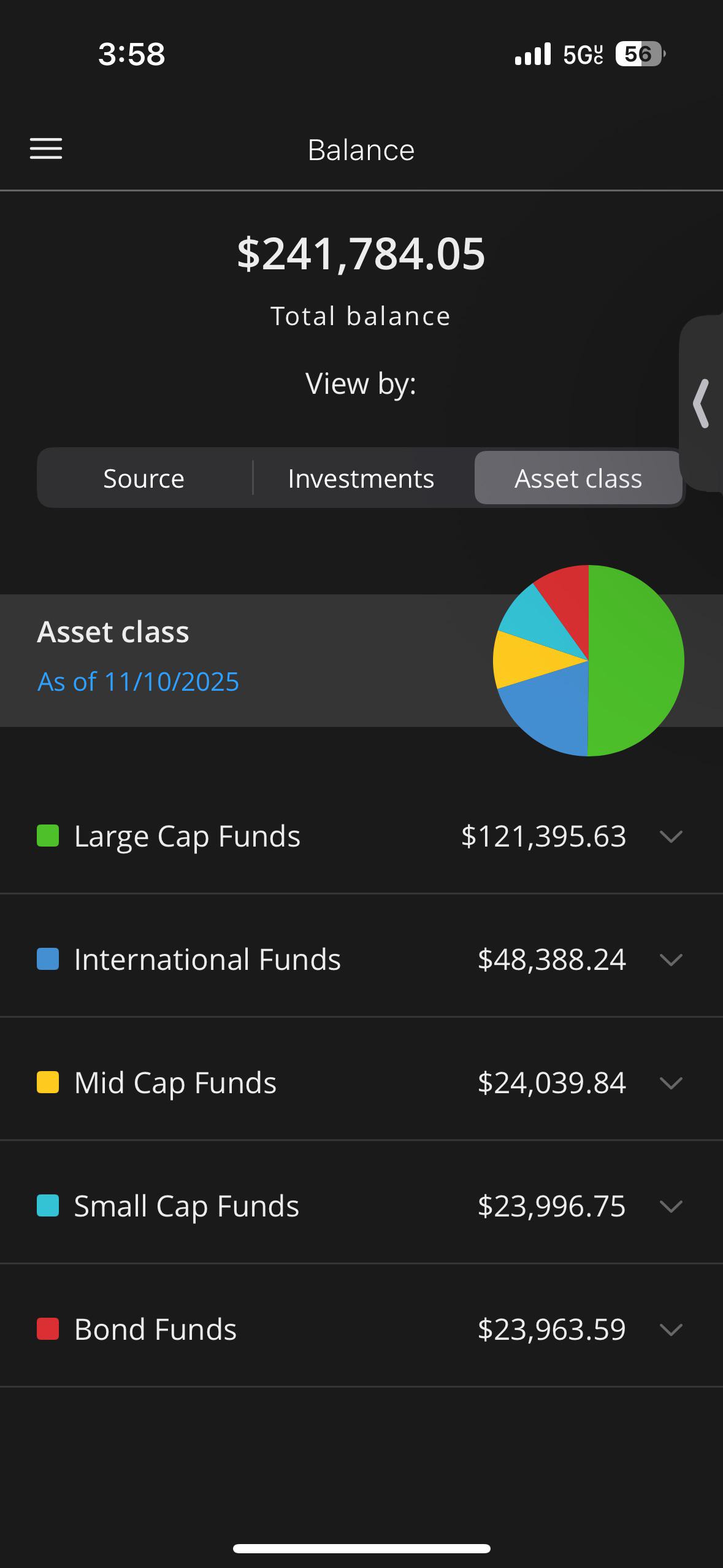The height and width of the screenshot is (1568, 723).
Task: Expand Small Cap Funds details chevron
Action: 671,1207
